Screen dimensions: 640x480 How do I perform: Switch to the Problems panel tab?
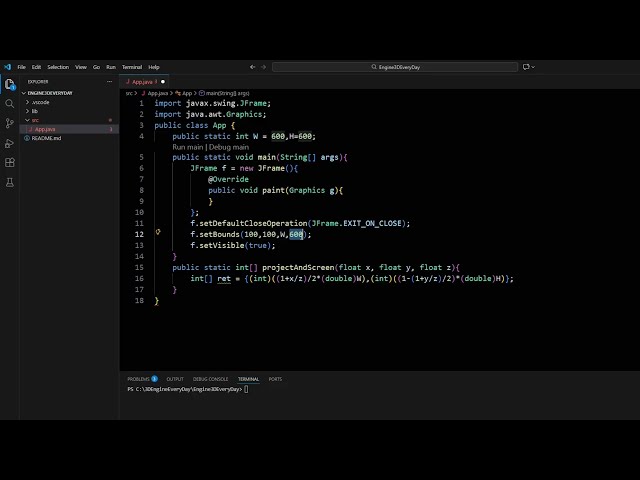(x=142, y=379)
